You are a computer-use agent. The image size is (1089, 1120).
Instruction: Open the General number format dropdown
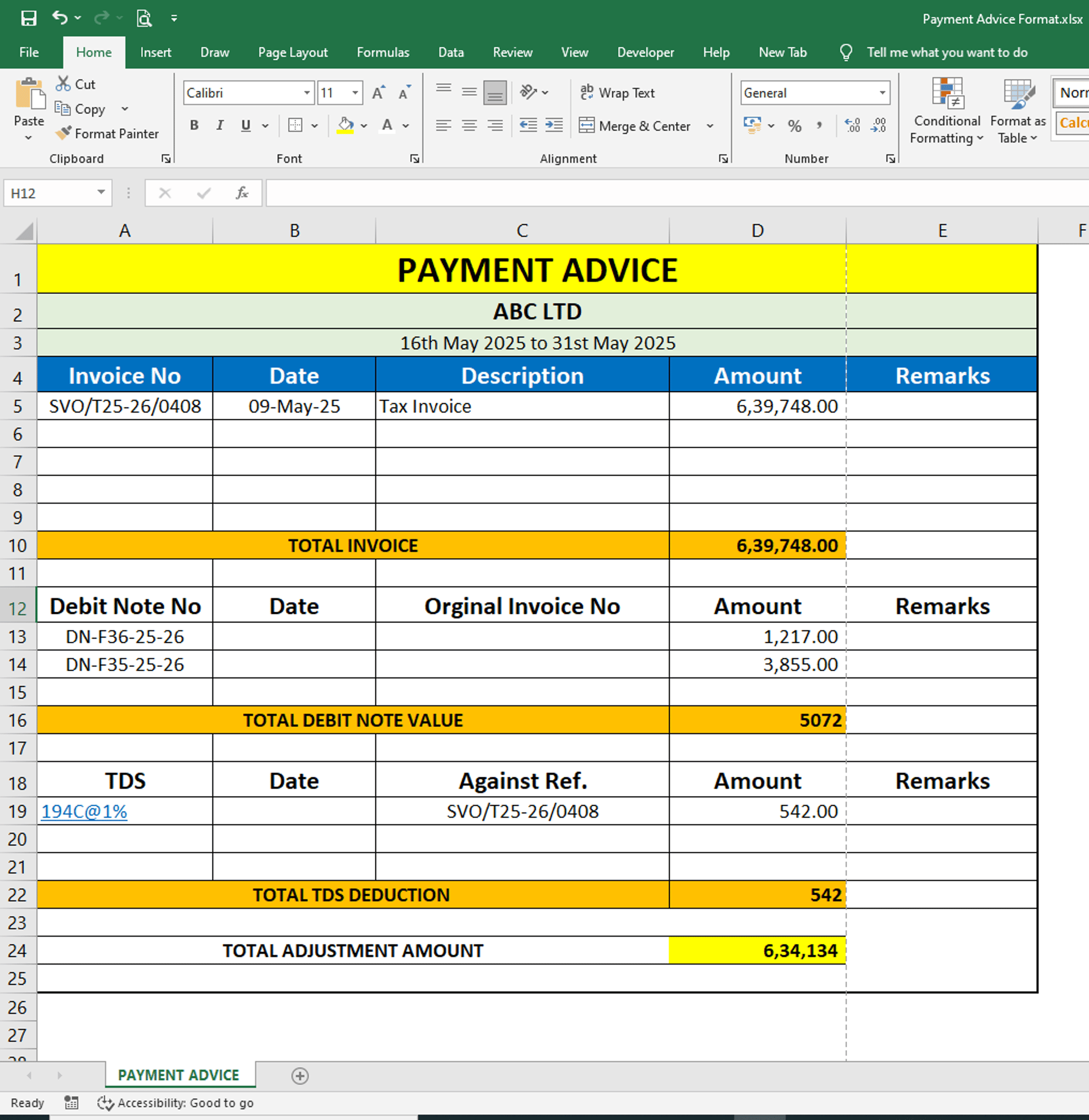tap(882, 92)
